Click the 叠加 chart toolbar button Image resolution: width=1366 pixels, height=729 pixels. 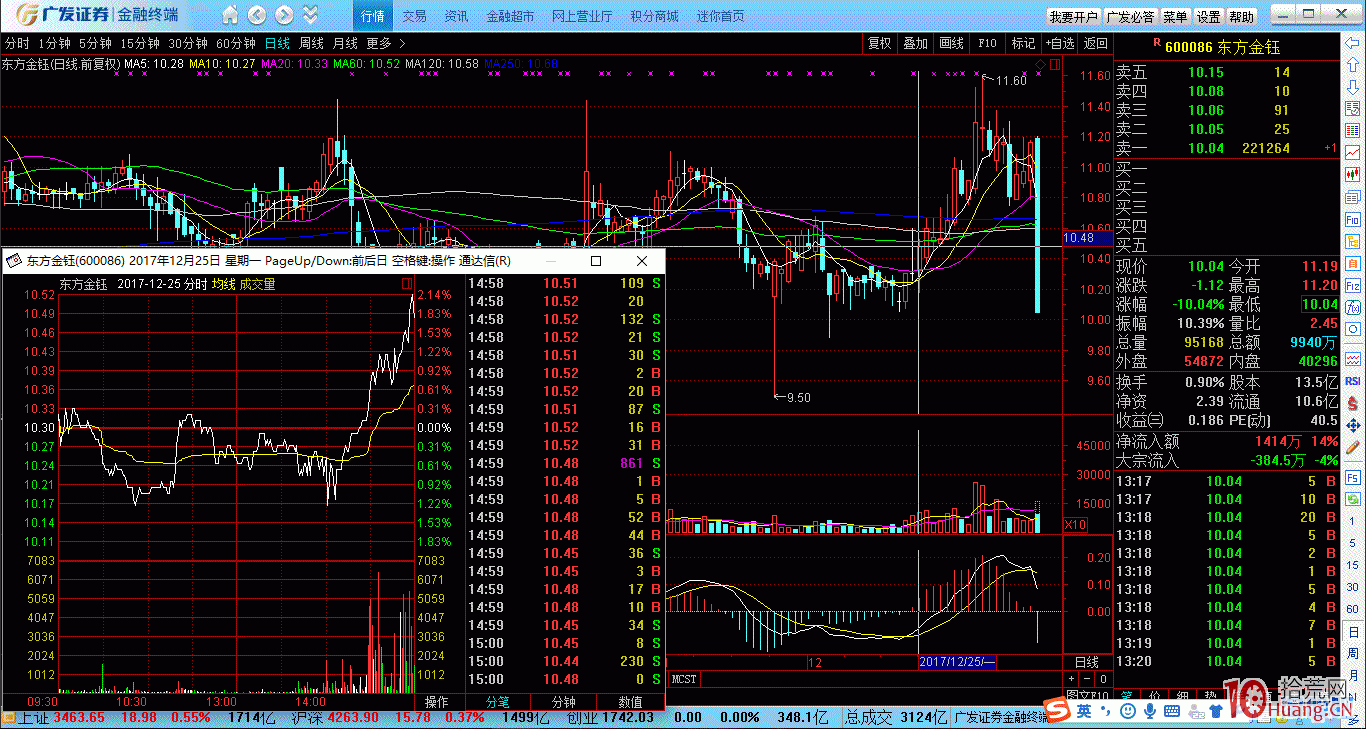pos(916,43)
